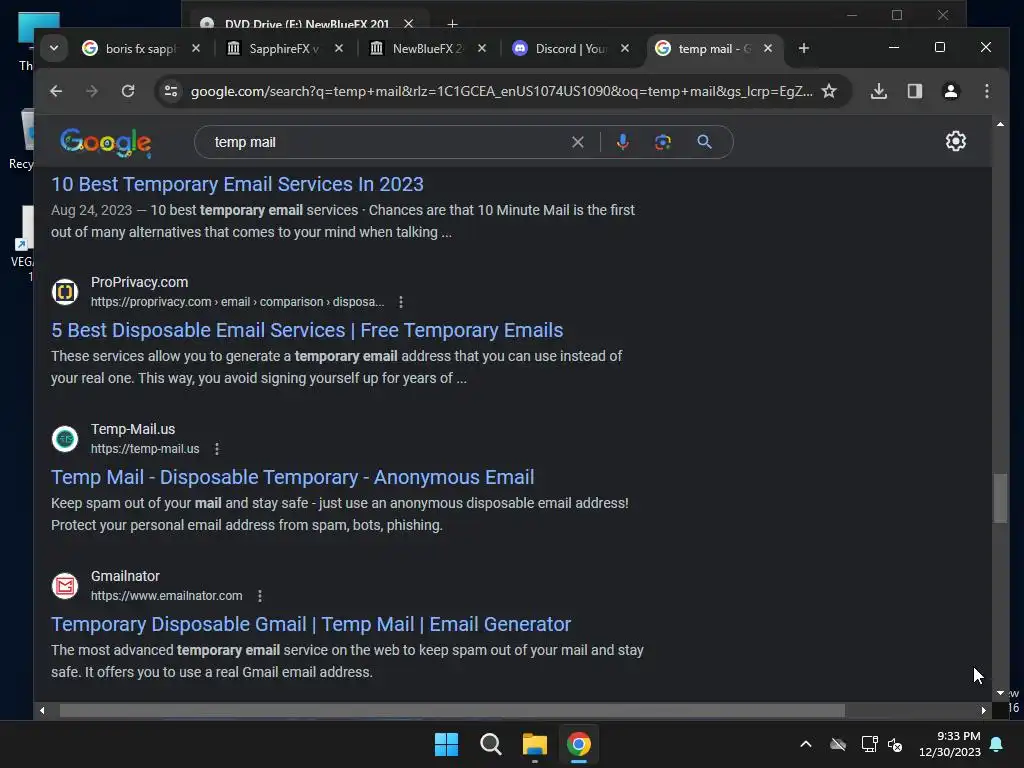Click the https://www.emailnator.com URL text
1024x768 pixels.
(167, 596)
